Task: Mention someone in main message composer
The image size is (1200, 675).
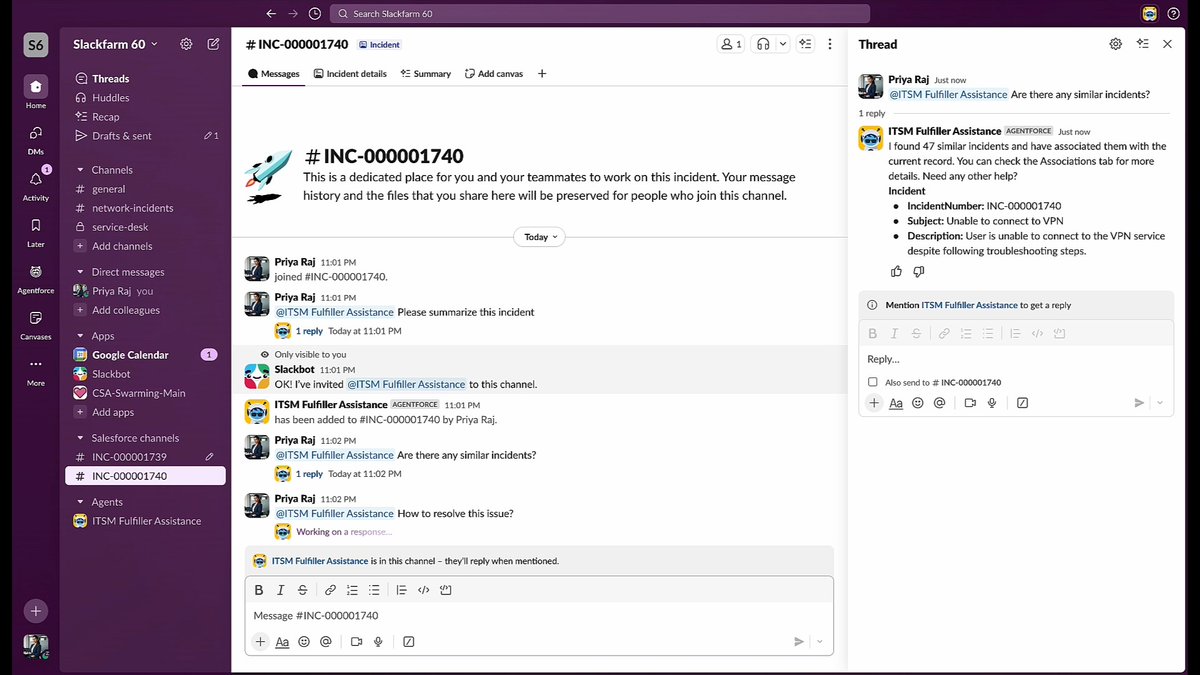Action: pyautogui.click(x=326, y=642)
